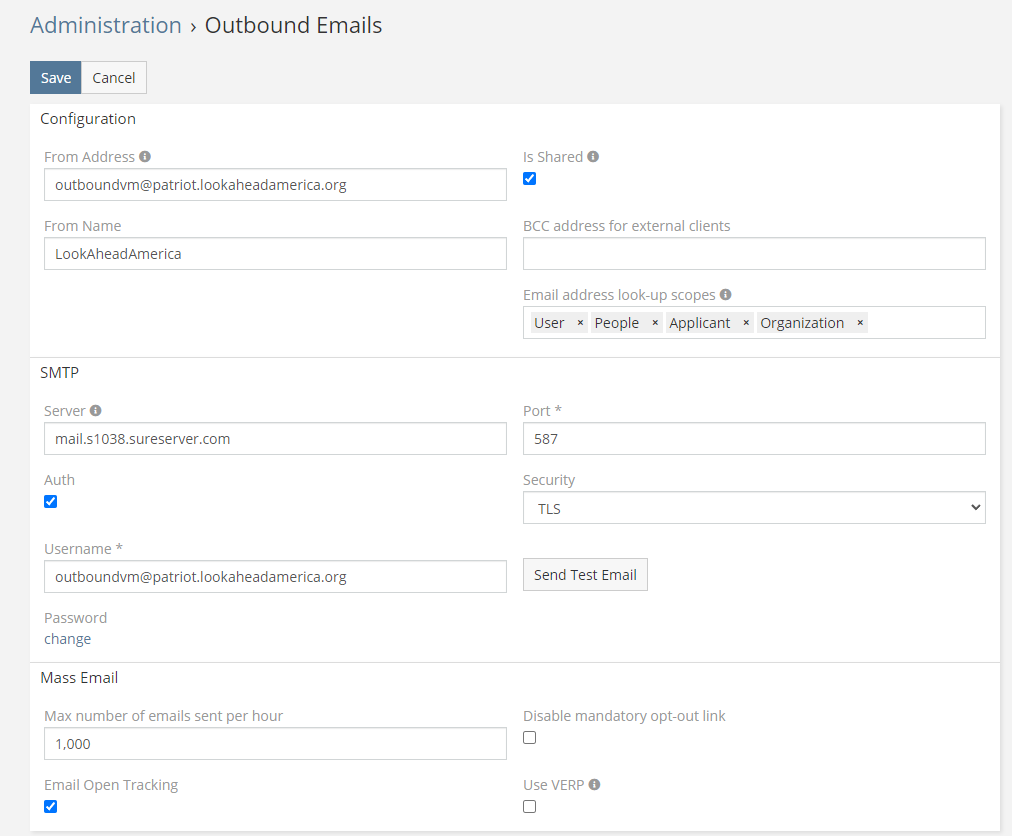This screenshot has width=1012, height=836.
Task: Click the info icon next to Server
Action: pos(96,411)
